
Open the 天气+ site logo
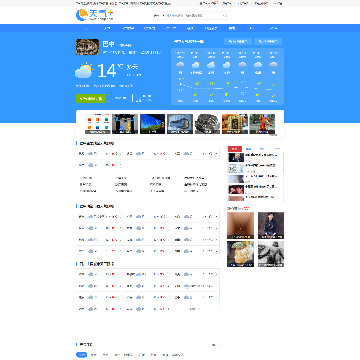95,15
